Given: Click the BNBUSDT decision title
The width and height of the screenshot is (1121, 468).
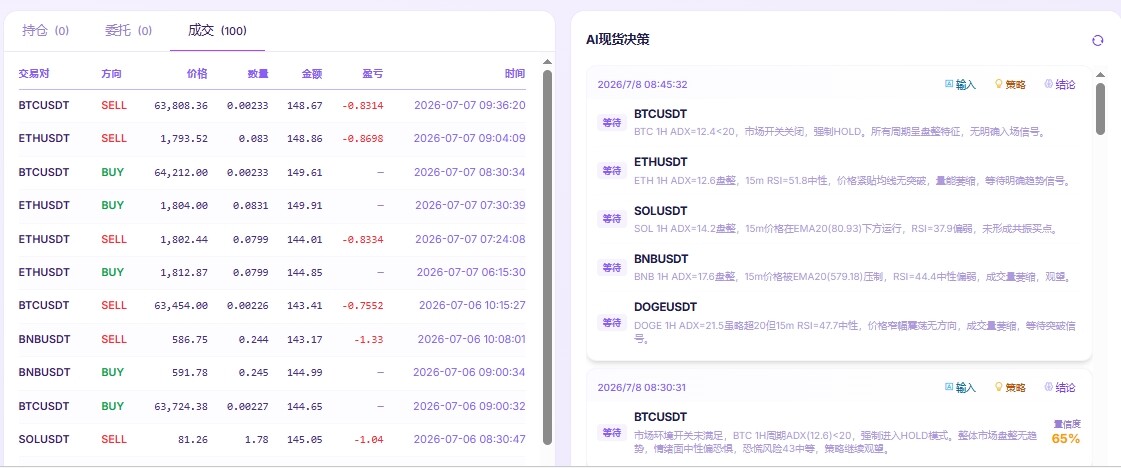Looking at the screenshot, I should coord(661,259).
